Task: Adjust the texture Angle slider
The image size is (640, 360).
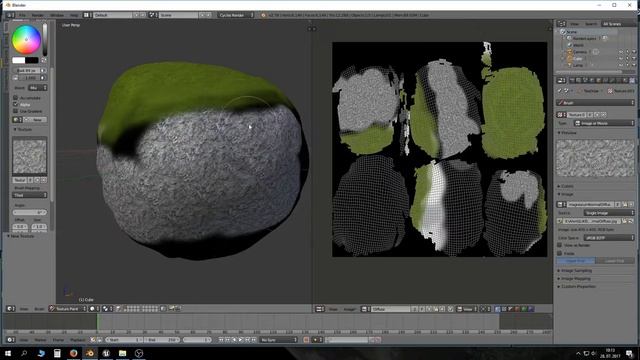Action: (29, 212)
